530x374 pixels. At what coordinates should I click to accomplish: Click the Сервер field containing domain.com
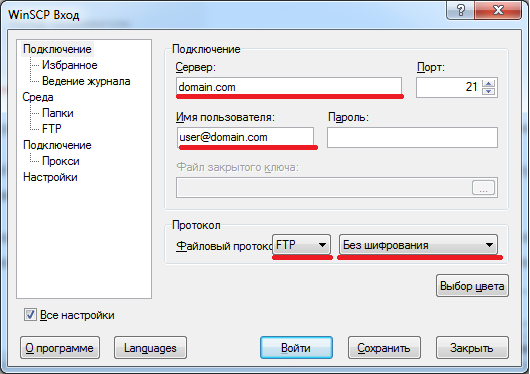(x=289, y=87)
